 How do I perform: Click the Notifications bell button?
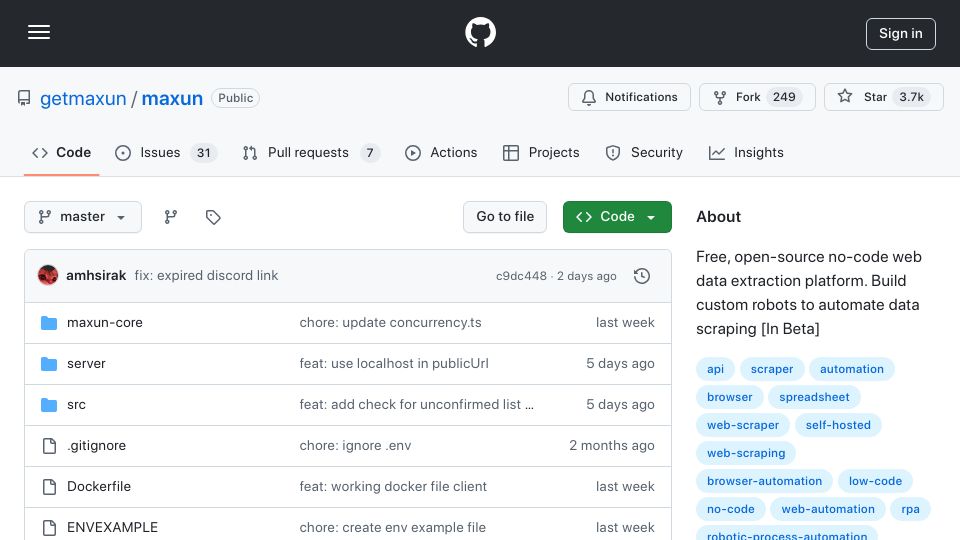coord(629,97)
